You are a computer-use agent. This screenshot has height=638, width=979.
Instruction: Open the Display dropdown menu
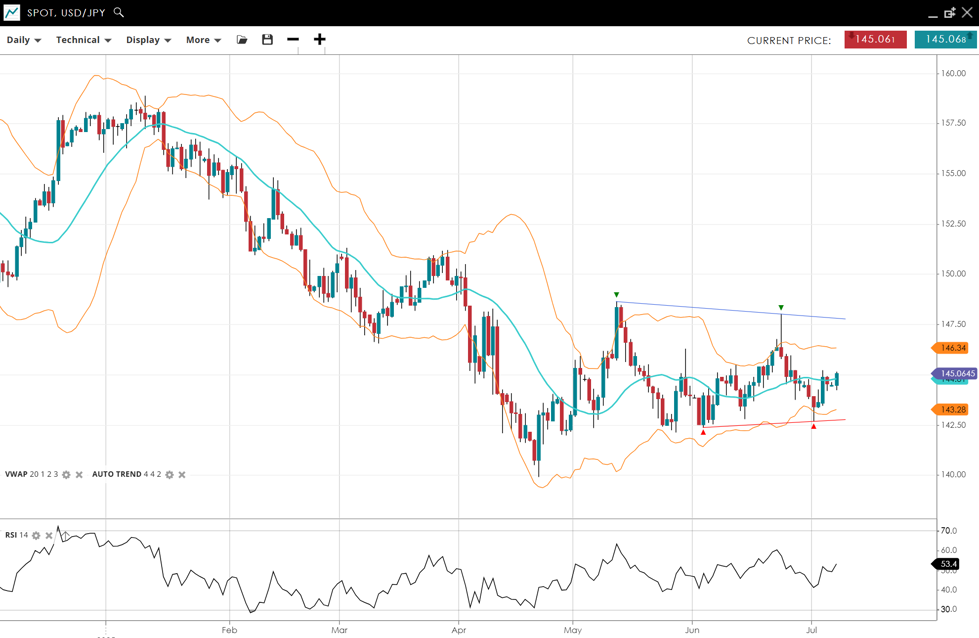pyautogui.click(x=148, y=40)
